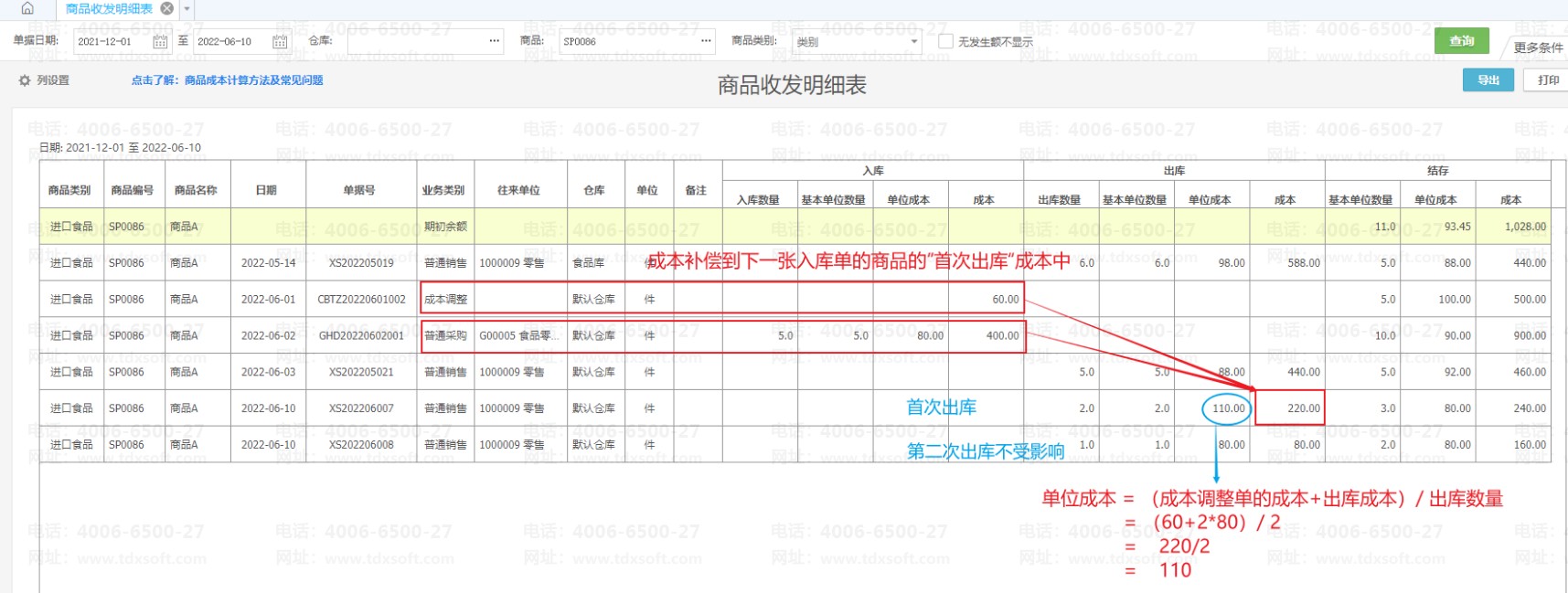Image resolution: width=1568 pixels, height=593 pixels.
Task: Open the end date calendar picker
Action: tap(280, 41)
